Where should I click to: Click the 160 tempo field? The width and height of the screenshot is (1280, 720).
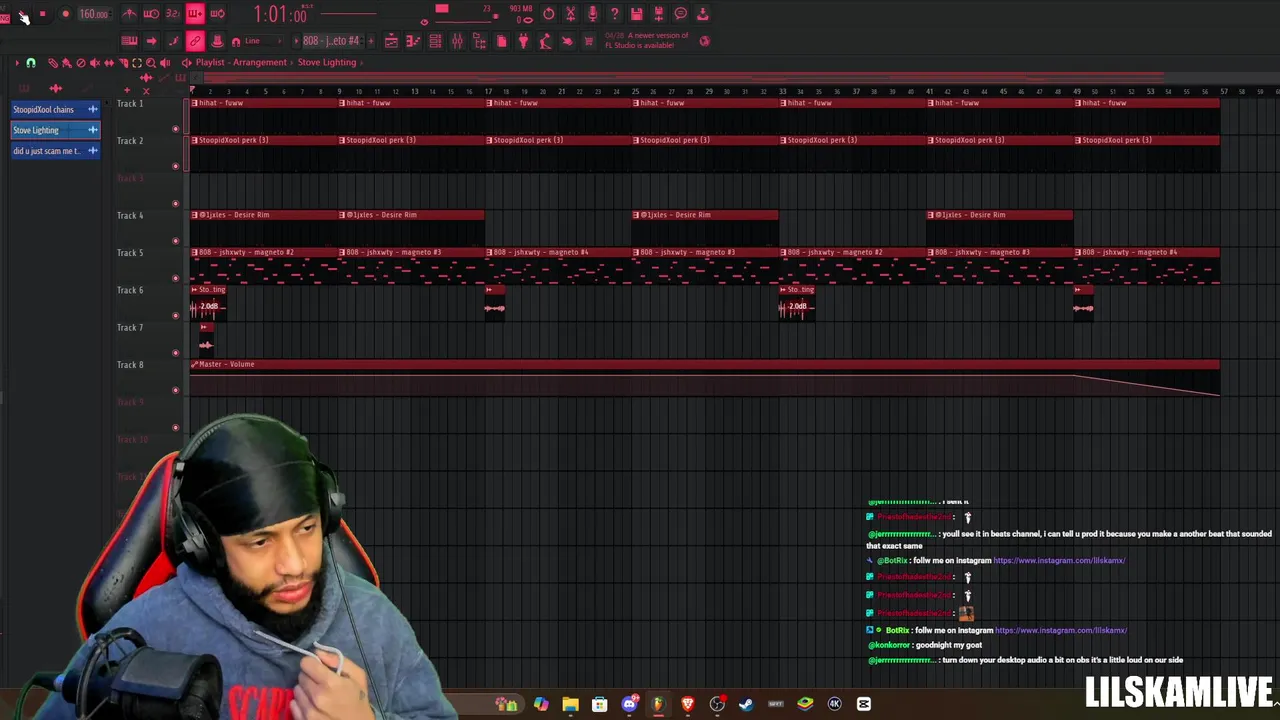pyautogui.click(x=93, y=14)
